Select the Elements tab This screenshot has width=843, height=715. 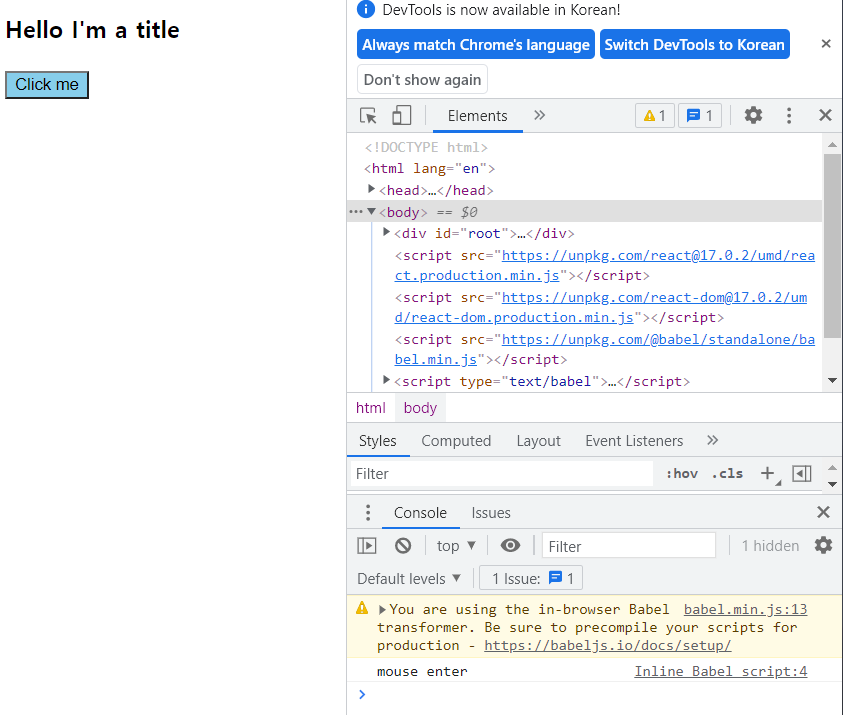[x=477, y=116]
